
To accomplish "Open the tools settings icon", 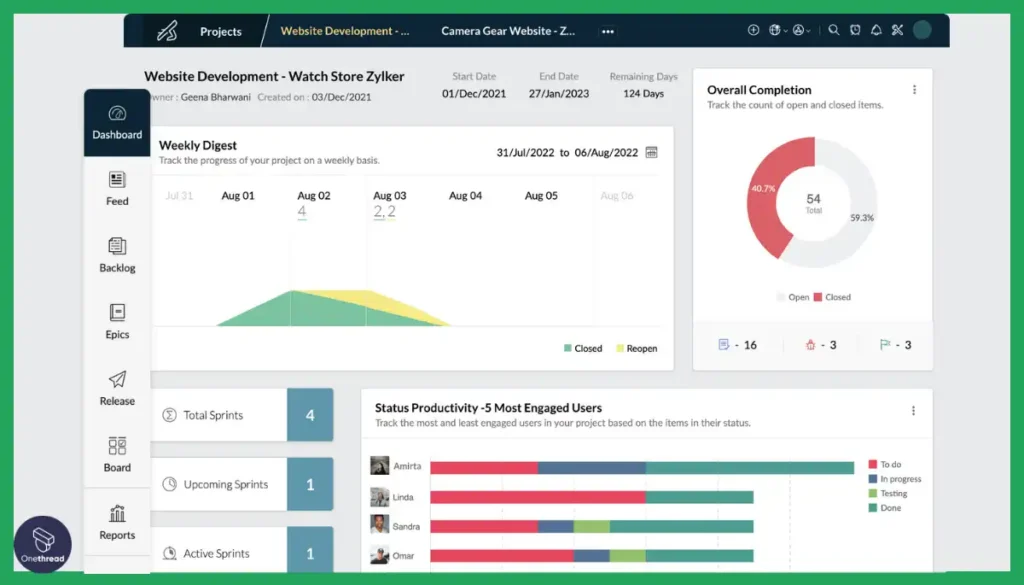I will click(897, 30).
